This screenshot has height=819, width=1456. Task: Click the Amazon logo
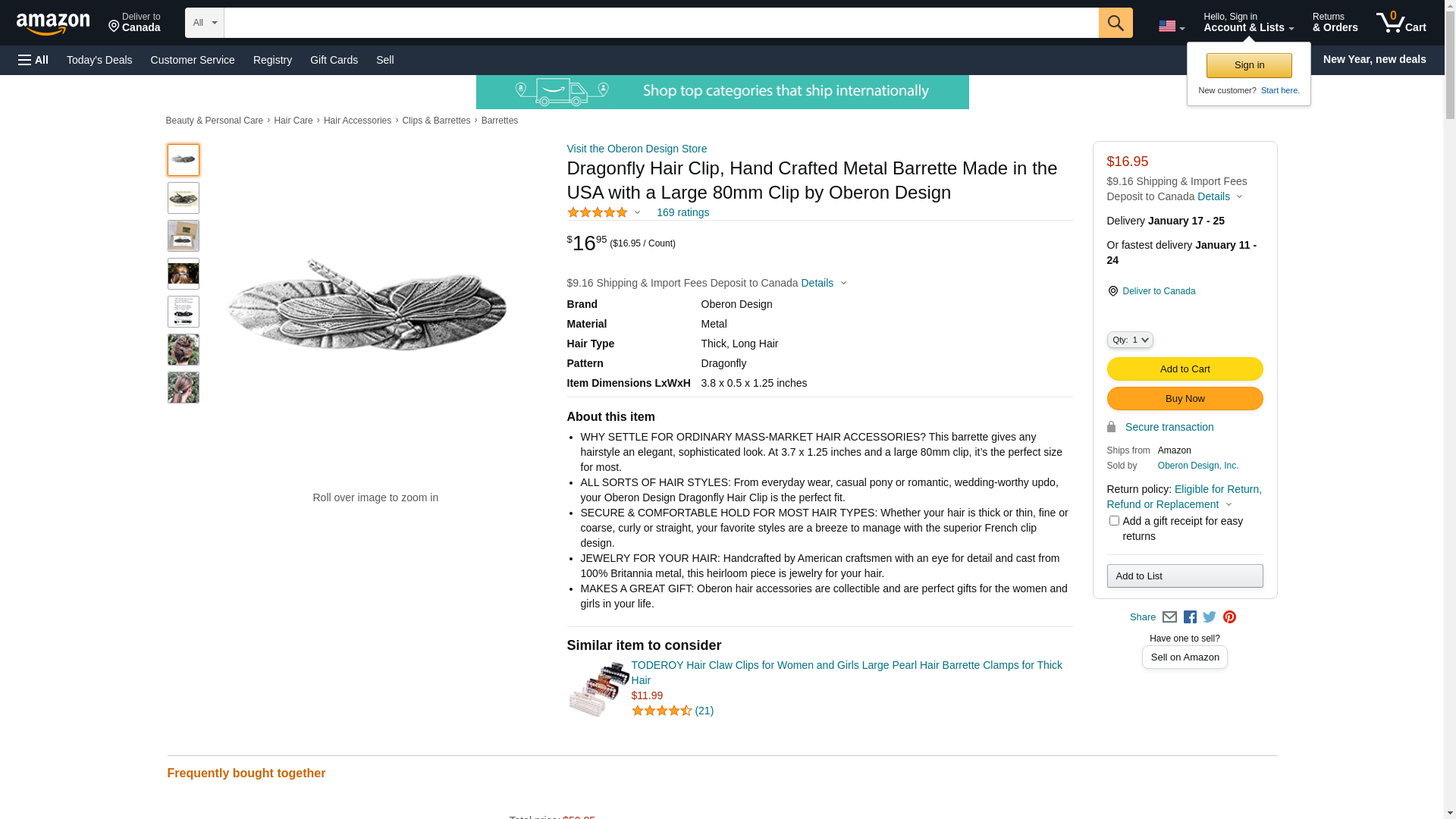coord(53,24)
